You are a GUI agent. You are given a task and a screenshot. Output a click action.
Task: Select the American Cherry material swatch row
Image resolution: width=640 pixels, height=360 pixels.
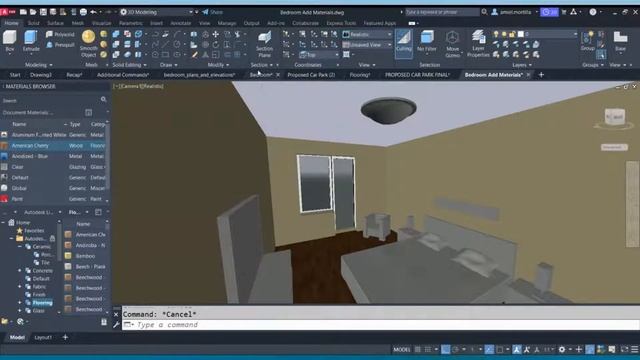54,145
